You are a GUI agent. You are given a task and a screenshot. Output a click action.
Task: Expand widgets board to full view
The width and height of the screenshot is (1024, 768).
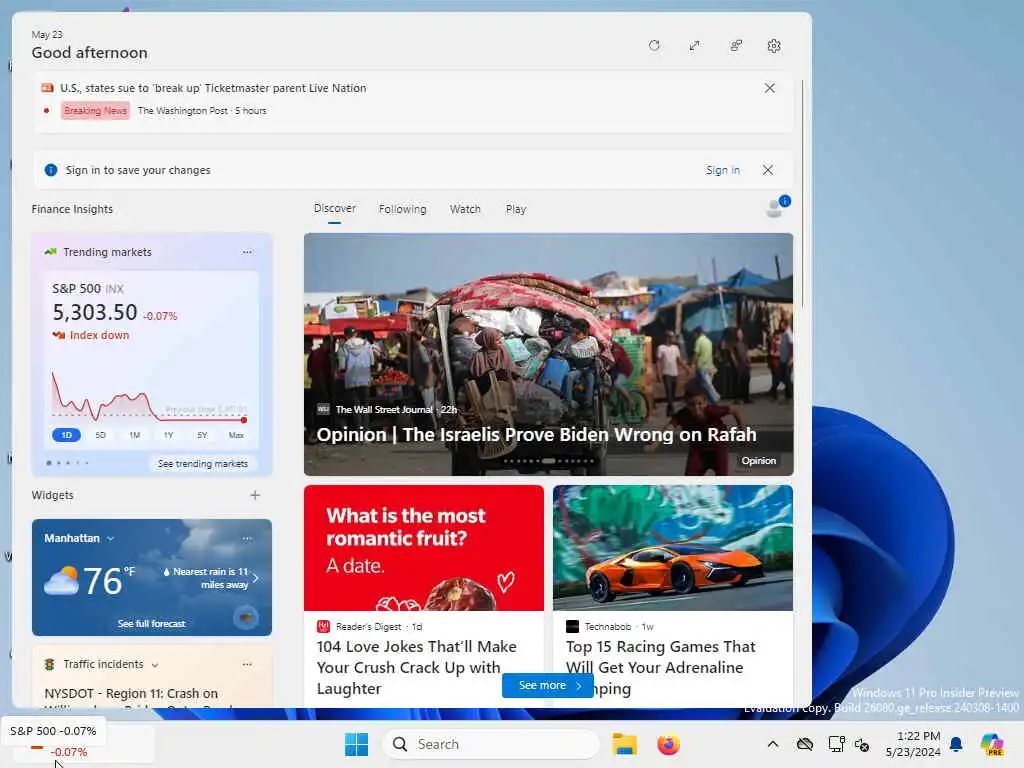click(x=694, y=46)
